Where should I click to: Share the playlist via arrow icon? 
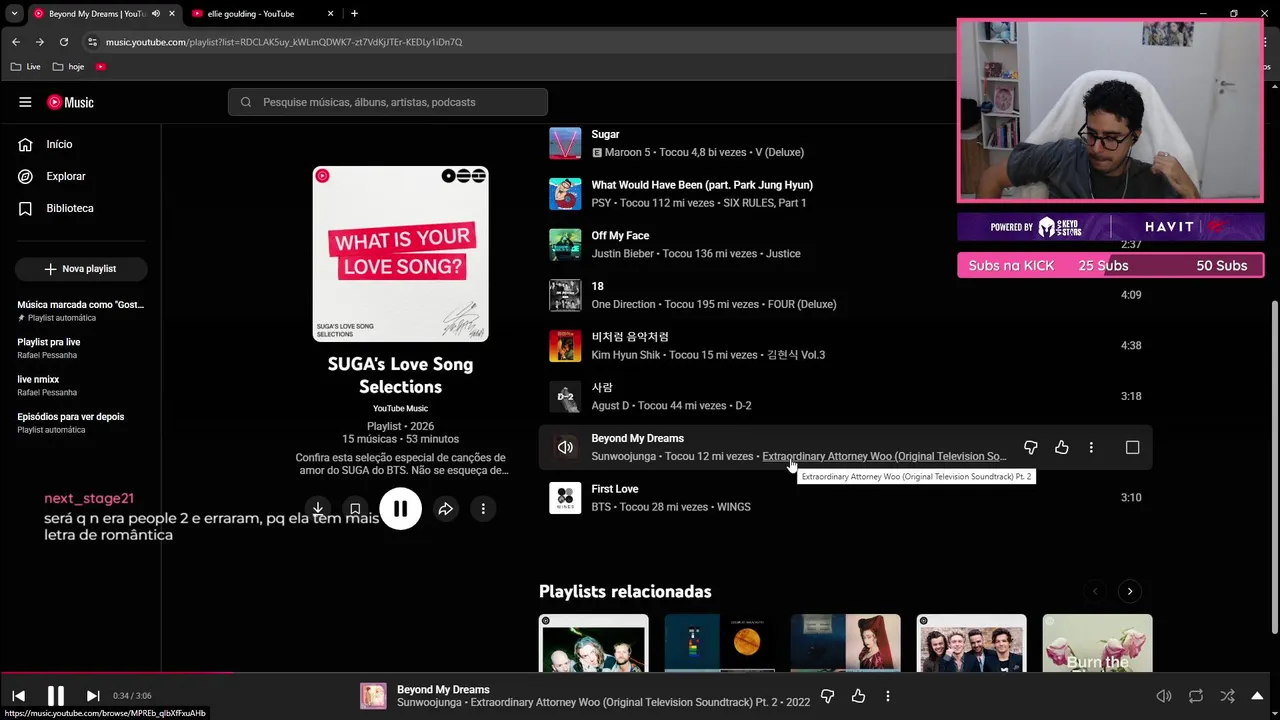tap(446, 508)
